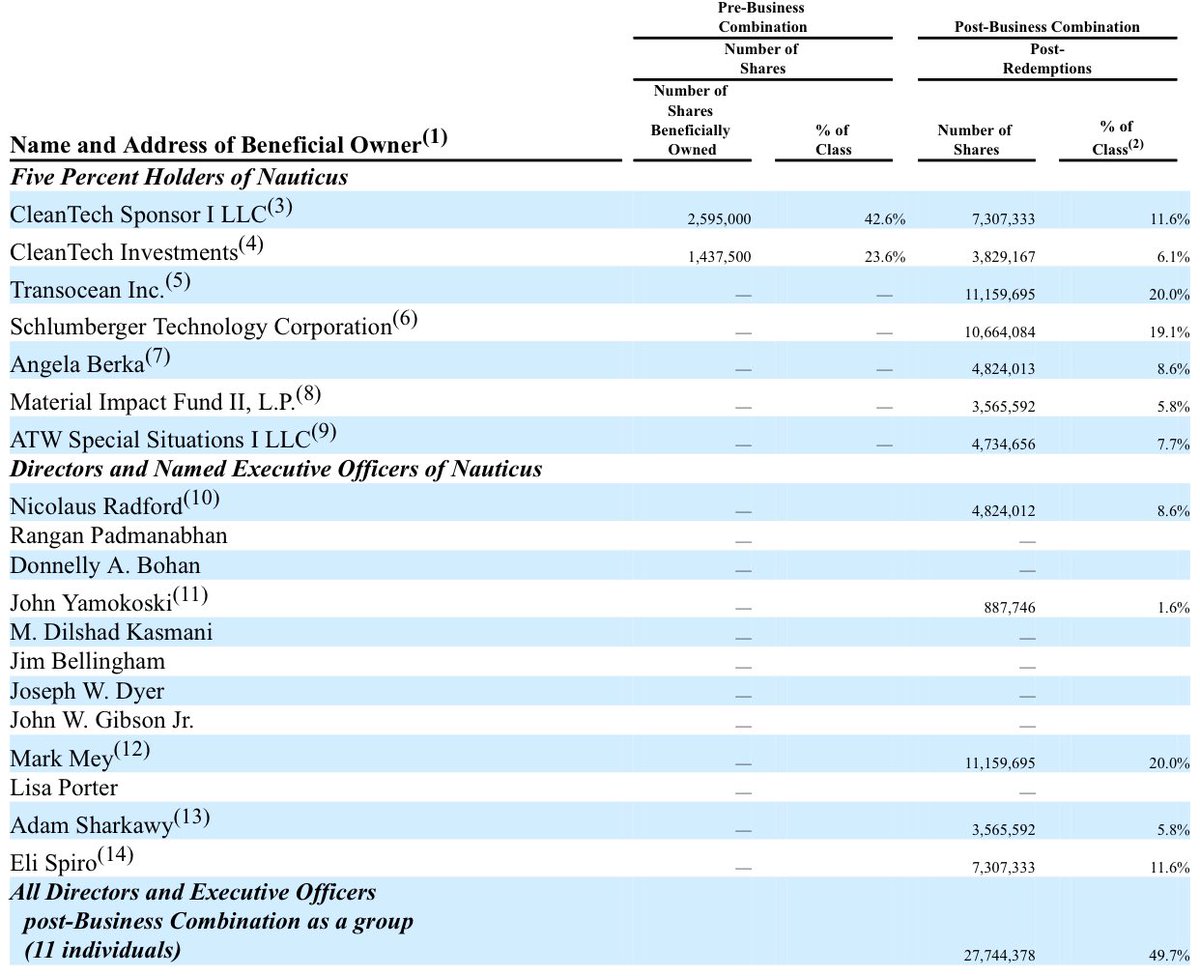Select 'All Directors and Executive Officers' heading line
The height and width of the screenshot is (976, 1200).
(193, 891)
